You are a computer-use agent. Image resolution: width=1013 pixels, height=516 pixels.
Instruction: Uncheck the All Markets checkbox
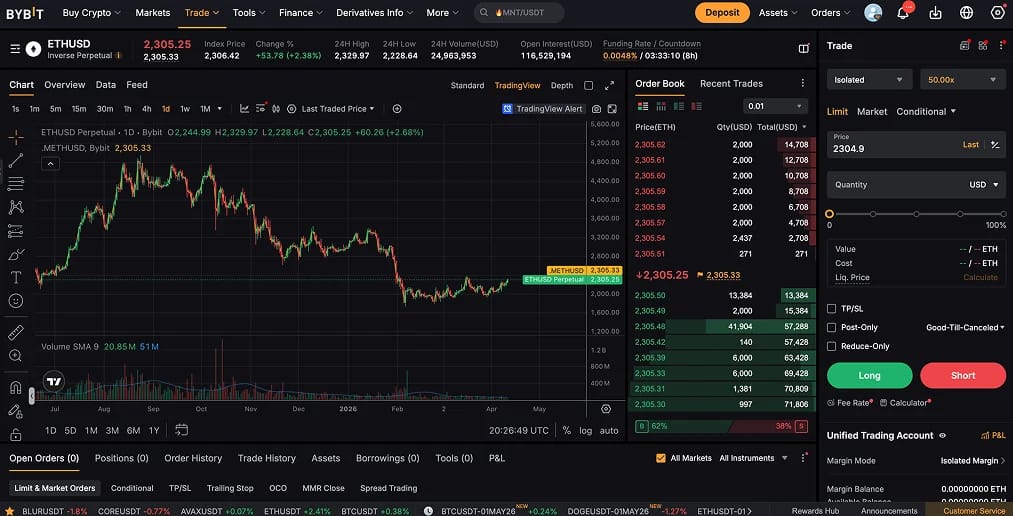point(660,458)
